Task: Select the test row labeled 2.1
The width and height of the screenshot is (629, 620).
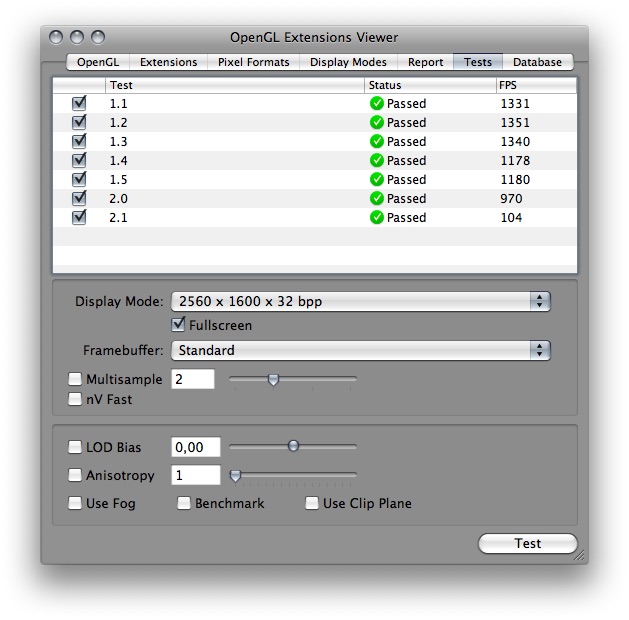Action: click(315, 217)
